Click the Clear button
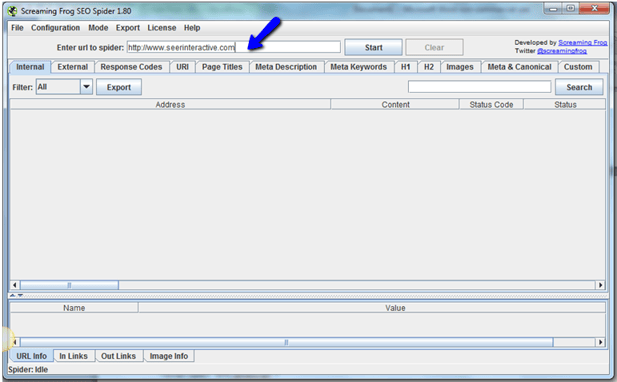Image resolution: width=617 pixels, height=382 pixels. pyautogui.click(x=434, y=47)
